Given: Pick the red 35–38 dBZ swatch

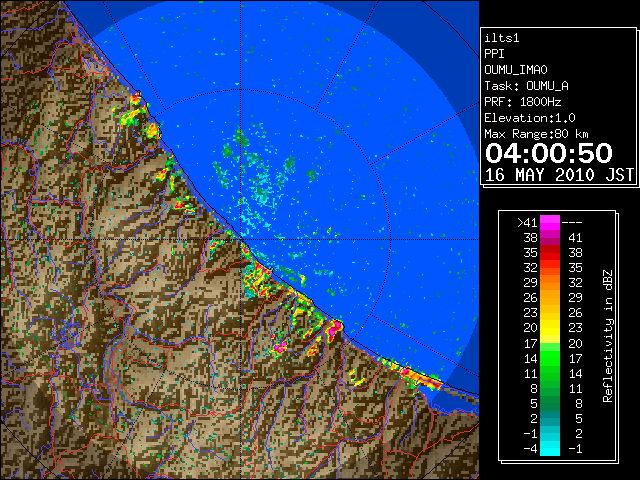Looking at the screenshot, I should [550, 253].
